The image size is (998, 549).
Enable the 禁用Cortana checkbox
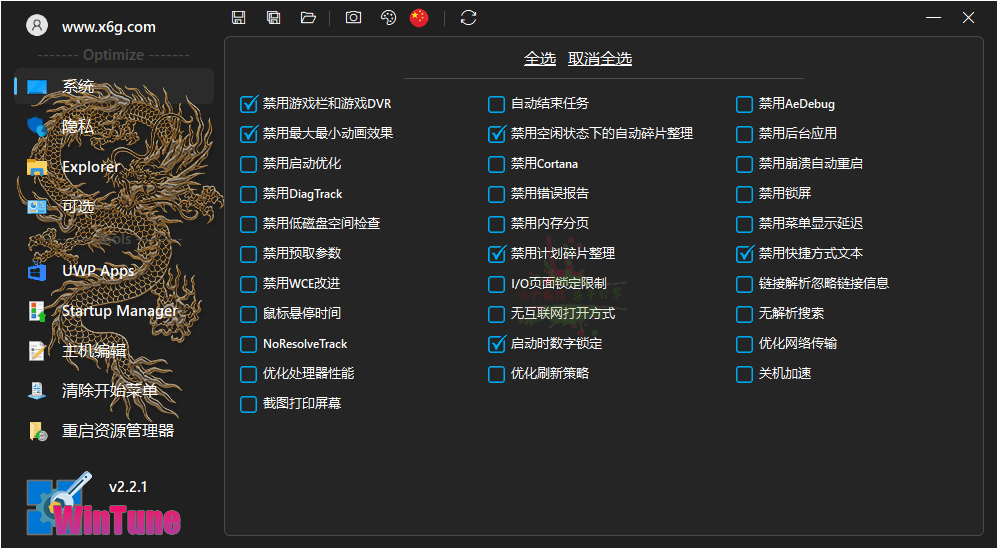497,164
